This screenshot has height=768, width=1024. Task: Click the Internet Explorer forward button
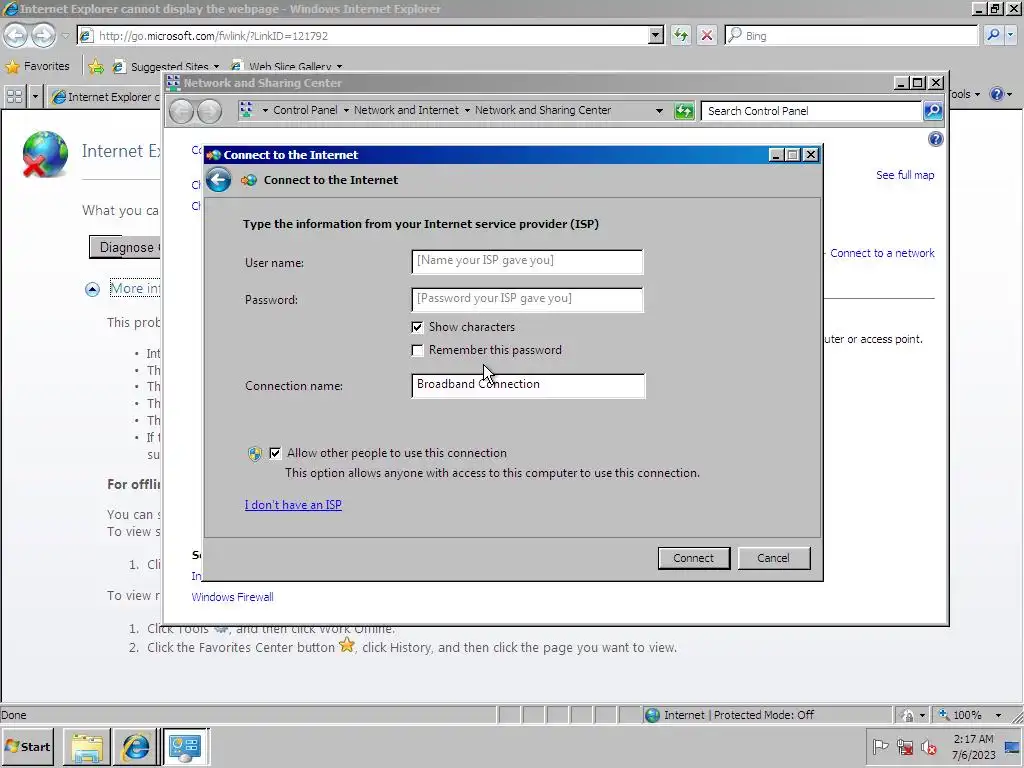point(43,35)
